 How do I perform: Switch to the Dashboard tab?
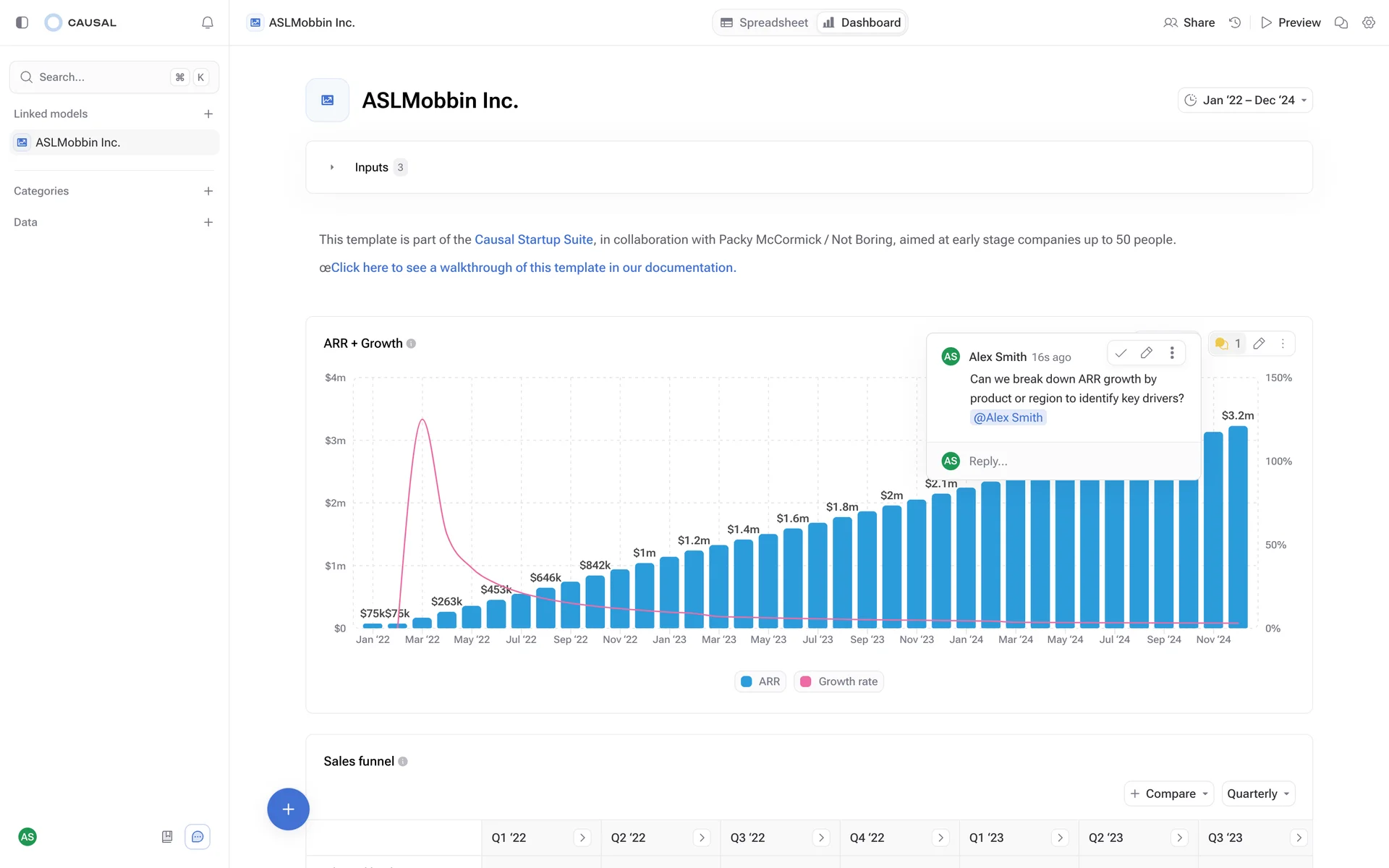pos(862,22)
